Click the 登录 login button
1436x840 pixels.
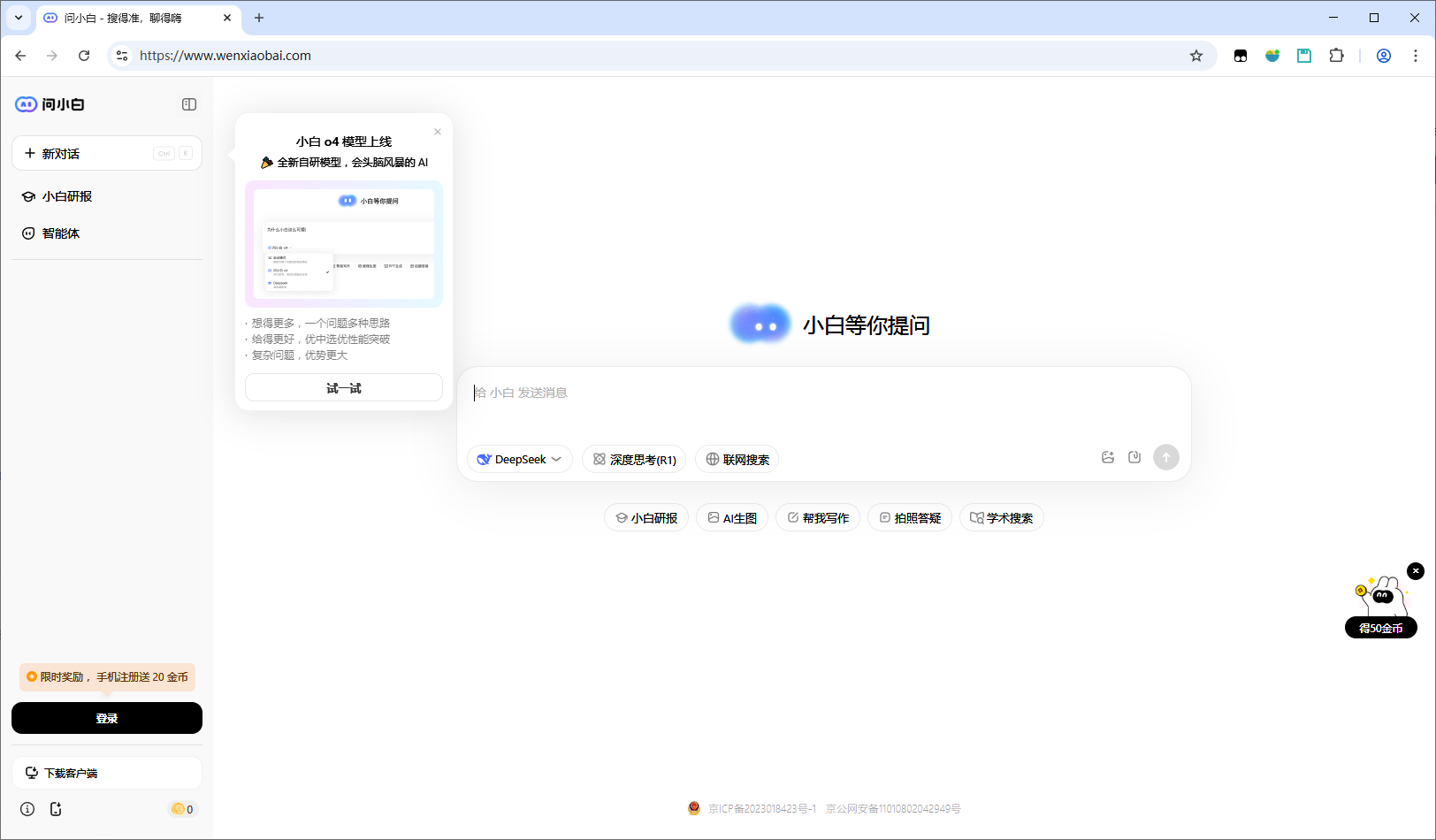tap(107, 718)
